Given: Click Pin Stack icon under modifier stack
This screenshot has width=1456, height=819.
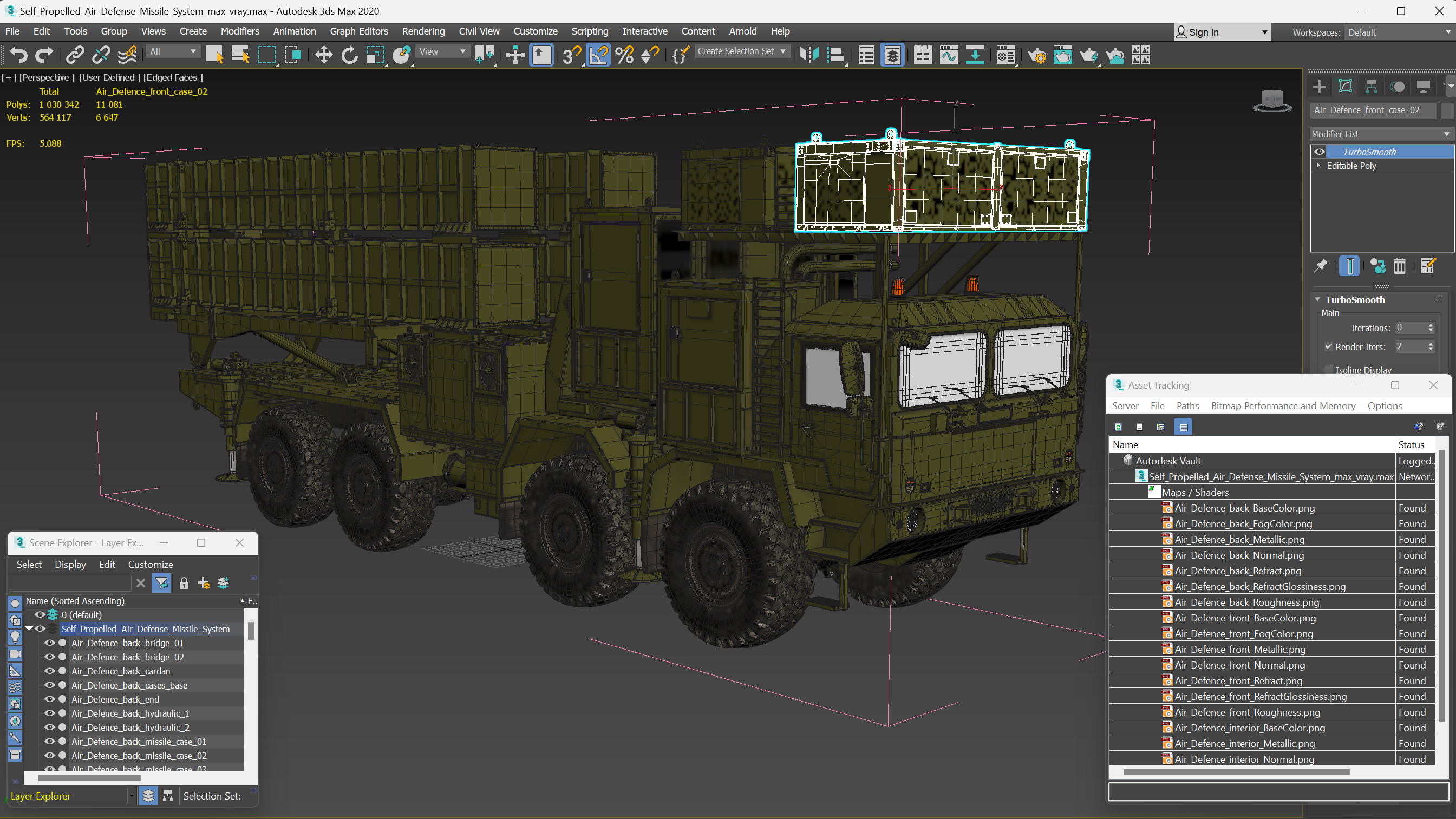Looking at the screenshot, I should [1320, 266].
